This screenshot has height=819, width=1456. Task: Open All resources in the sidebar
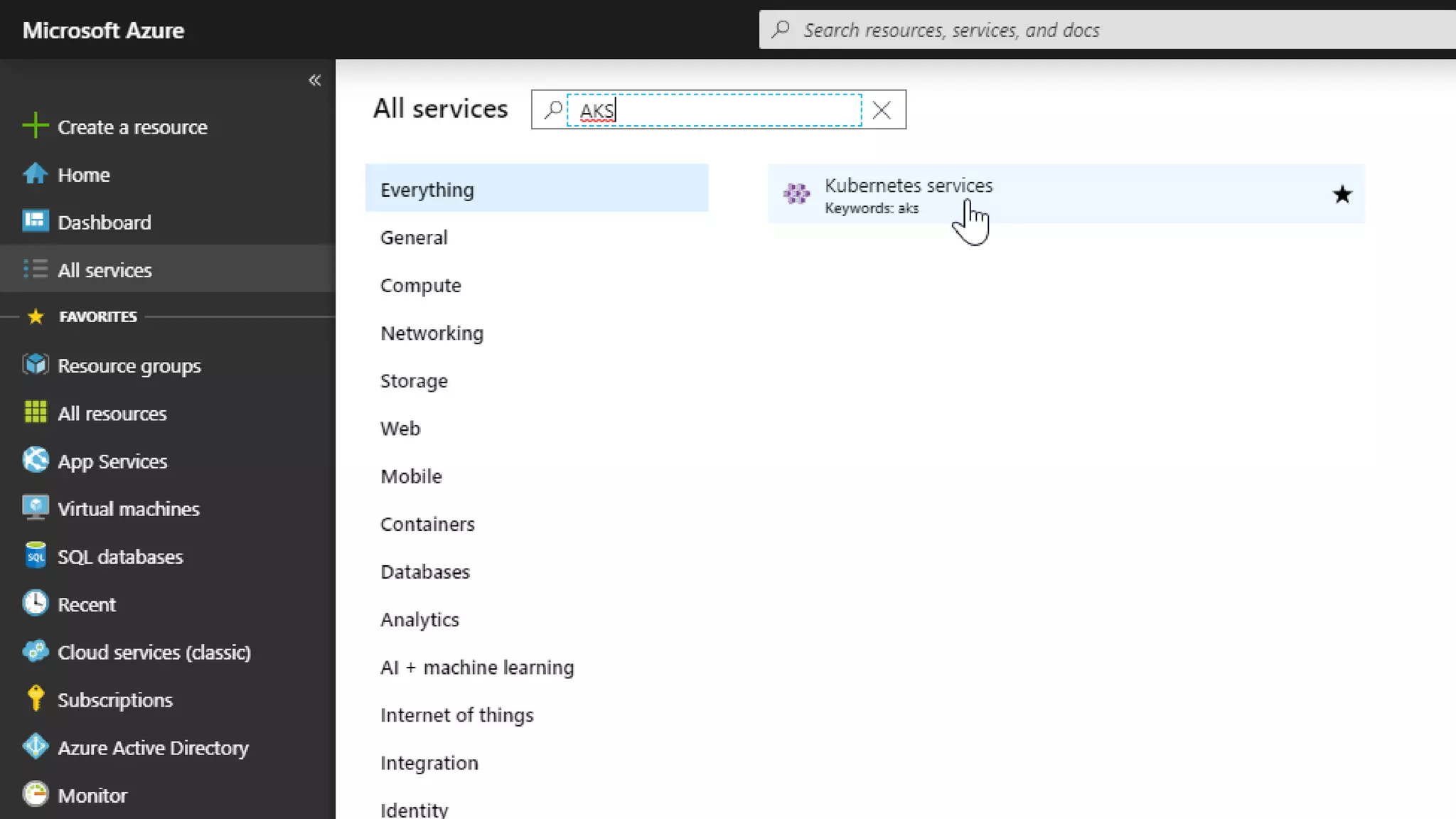(112, 414)
